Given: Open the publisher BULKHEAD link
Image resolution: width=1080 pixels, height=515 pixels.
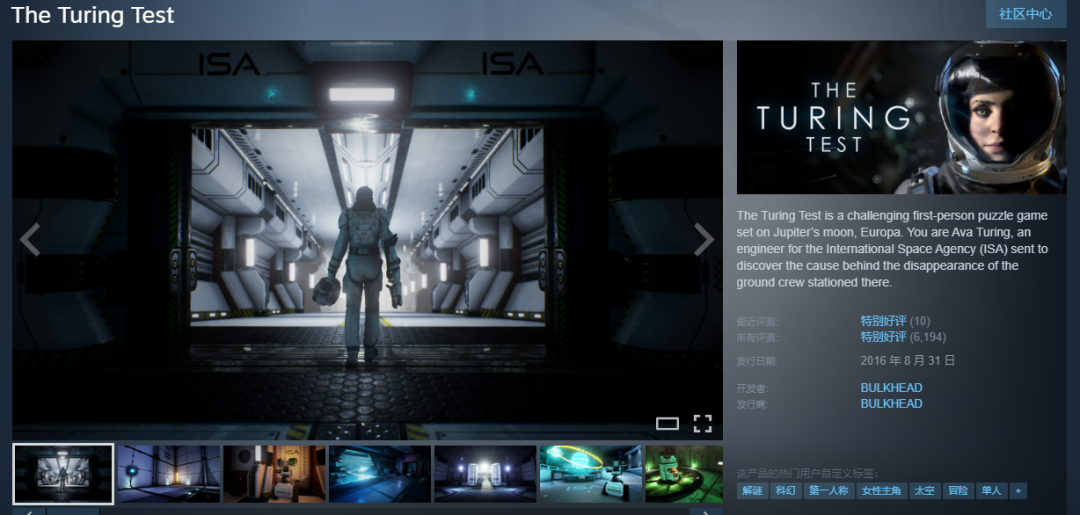Looking at the screenshot, I should 891,404.
